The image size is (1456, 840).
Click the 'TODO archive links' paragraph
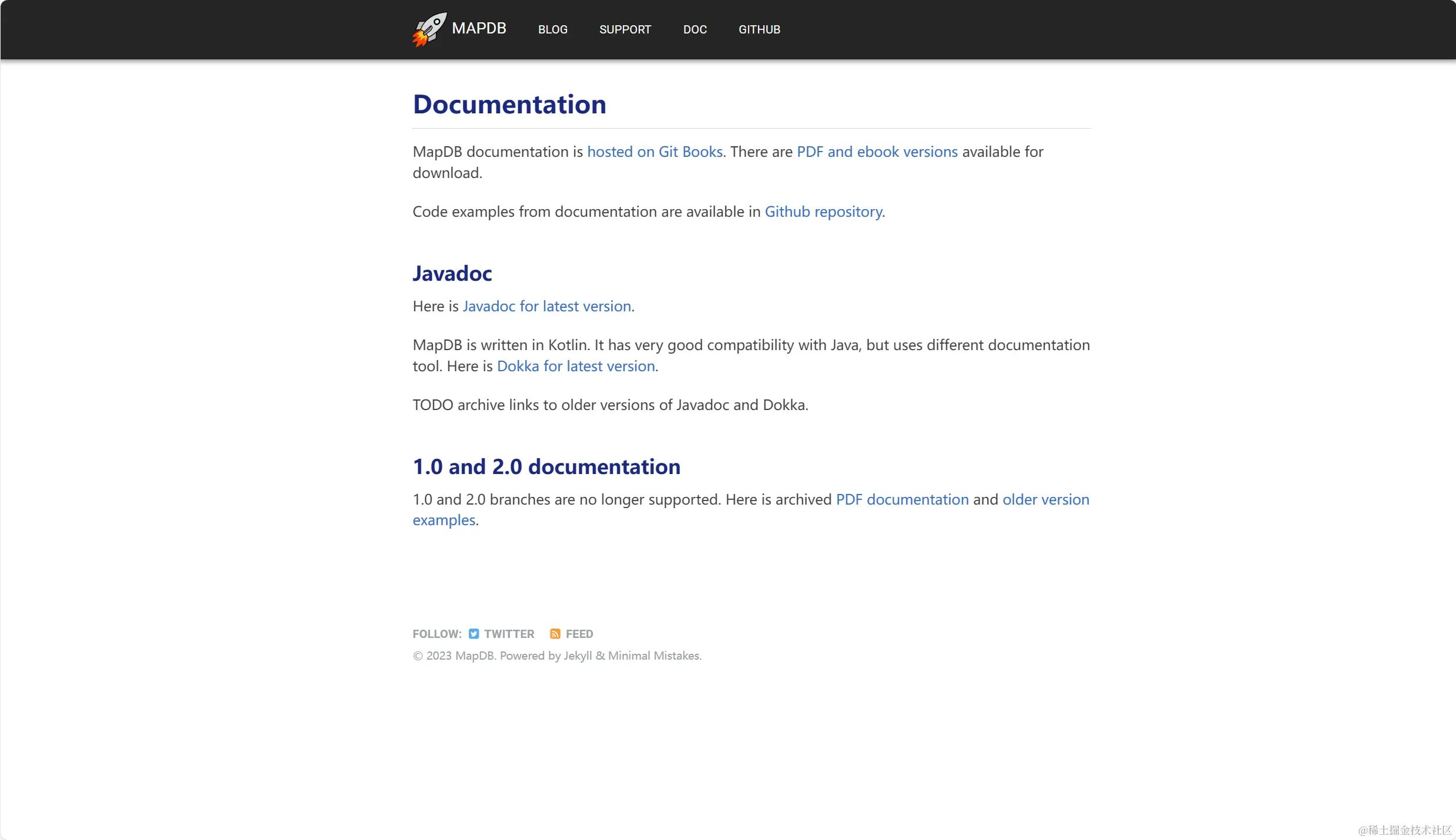point(610,405)
